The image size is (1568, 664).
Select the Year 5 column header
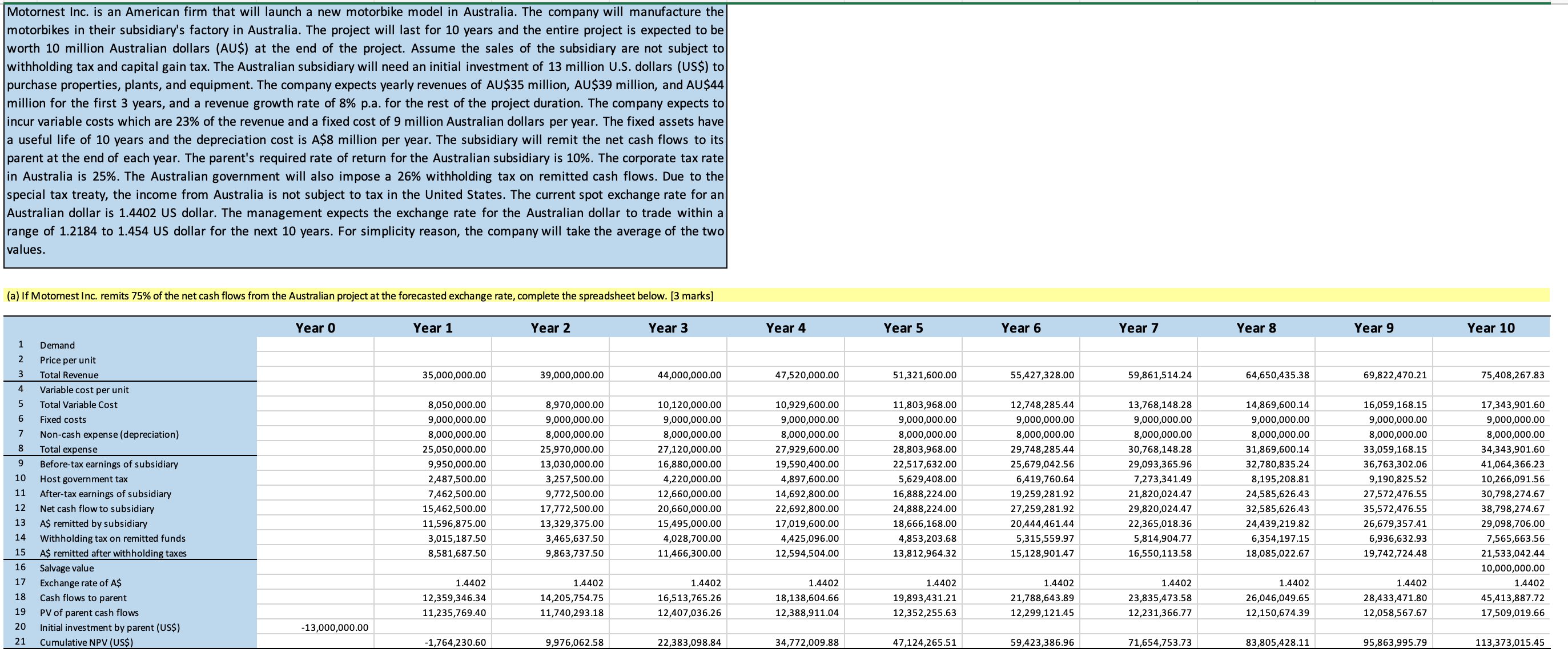coord(903,328)
